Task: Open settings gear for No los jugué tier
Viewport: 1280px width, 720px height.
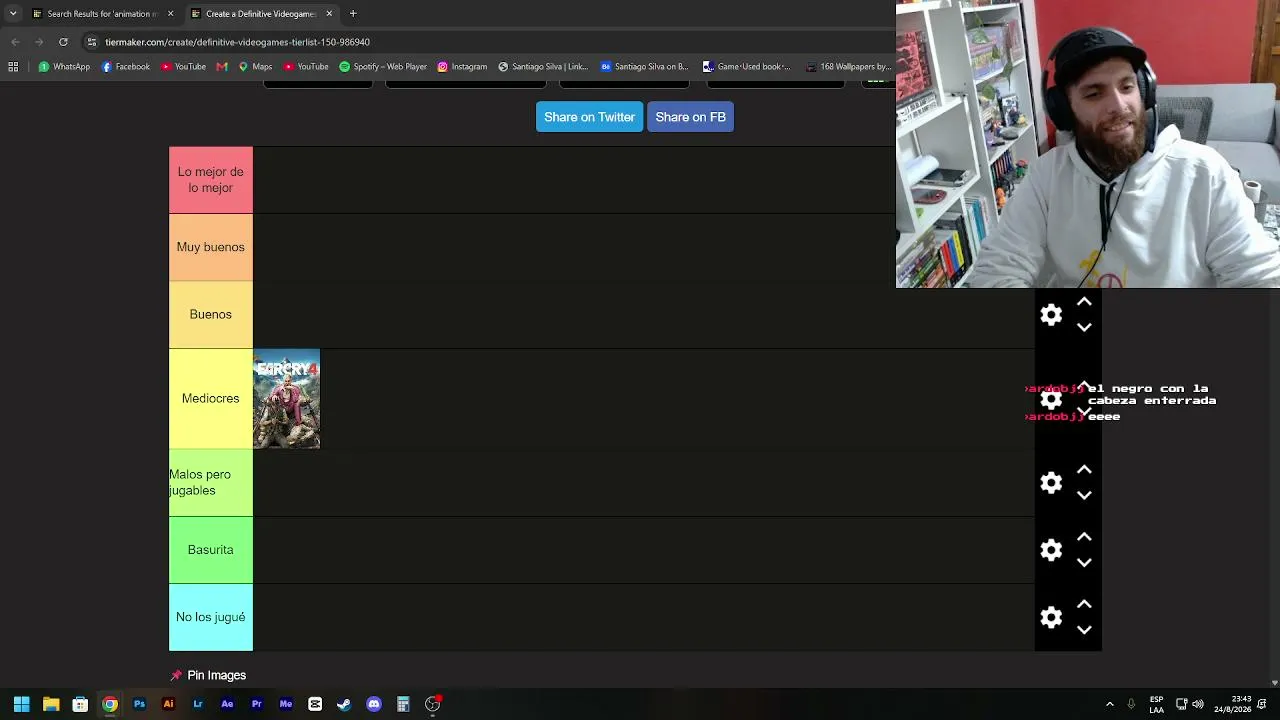Action: click(x=1051, y=618)
